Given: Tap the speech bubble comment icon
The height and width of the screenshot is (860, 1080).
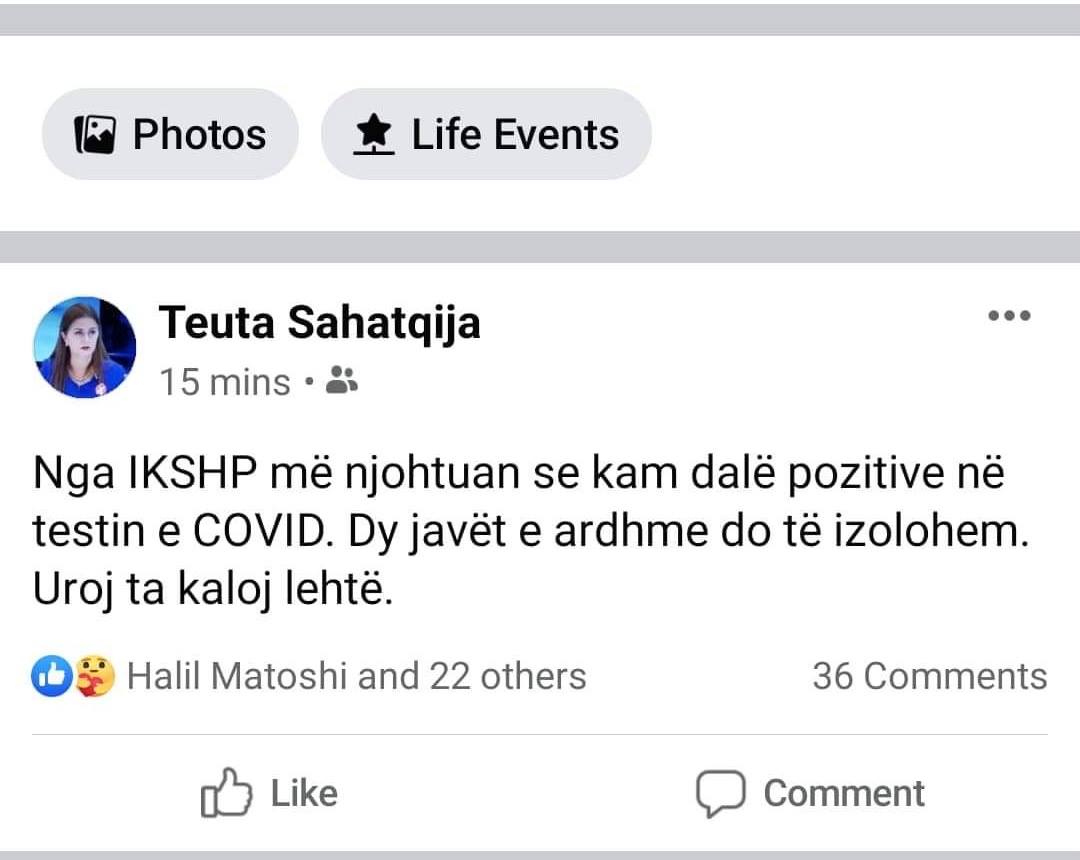Looking at the screenshot, I should [720, 794].
